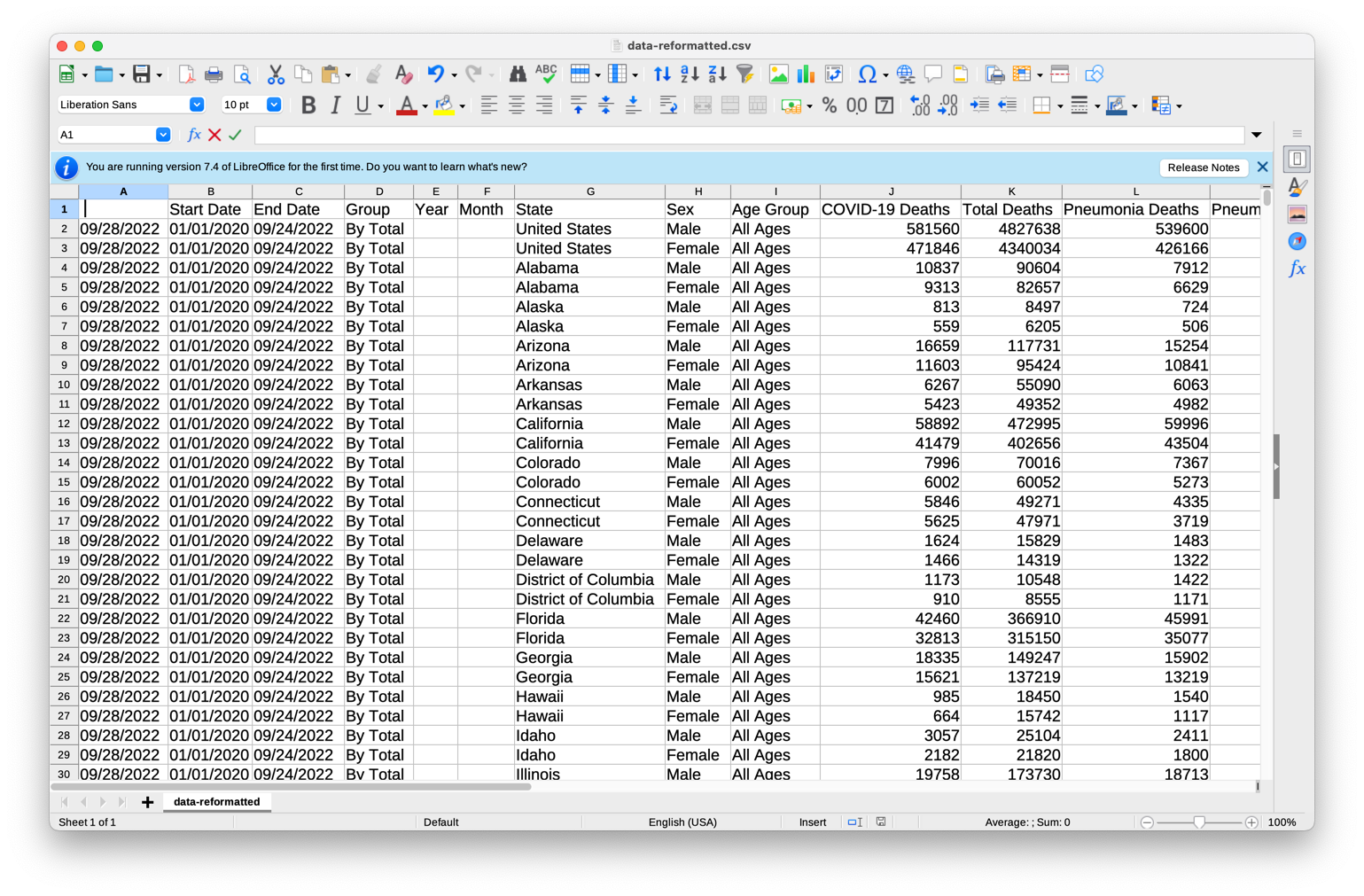
Task: Click the zoom slider handle
Action: coord(1199,822)
